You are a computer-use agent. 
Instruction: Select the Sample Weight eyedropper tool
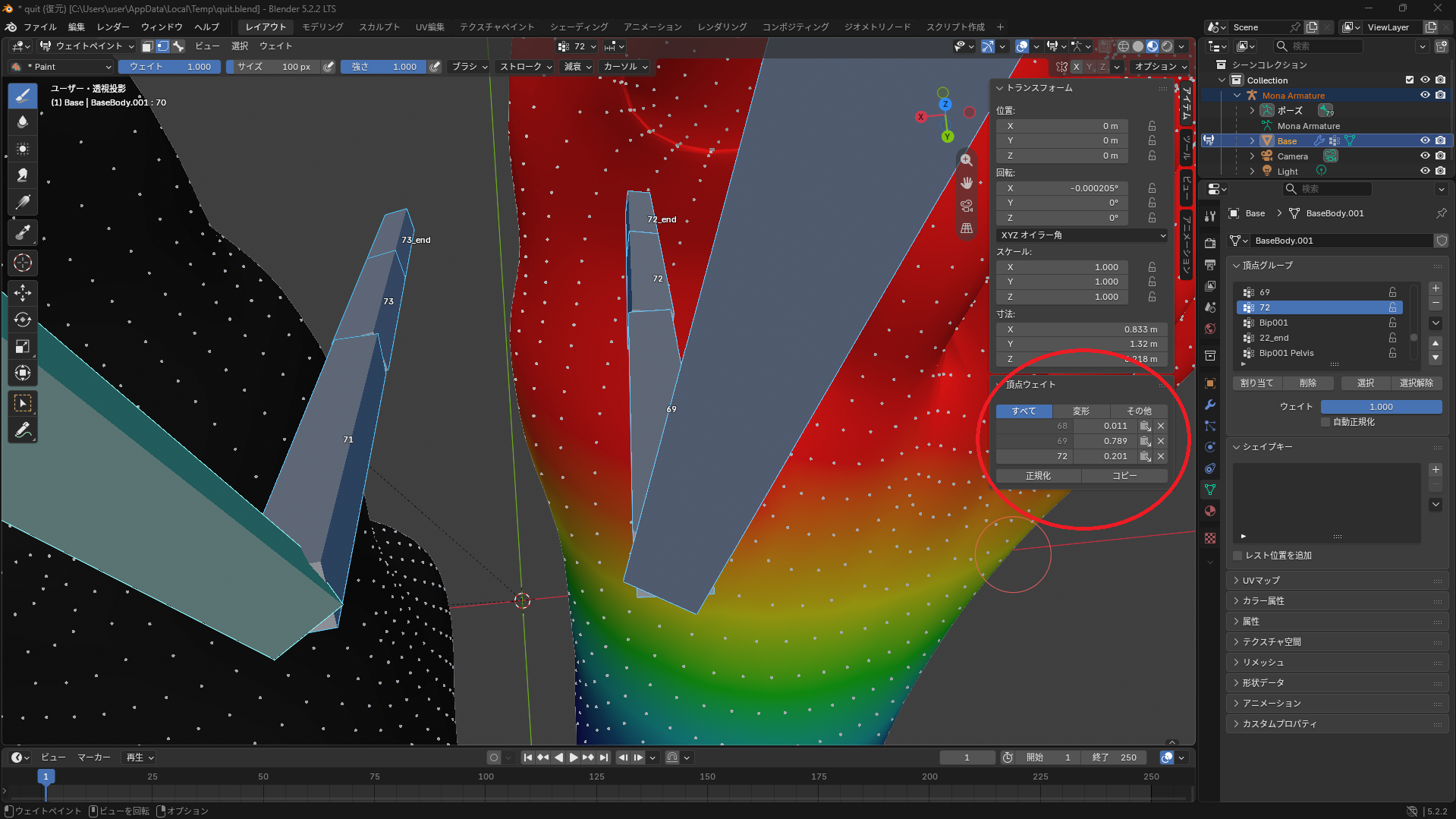23,232
